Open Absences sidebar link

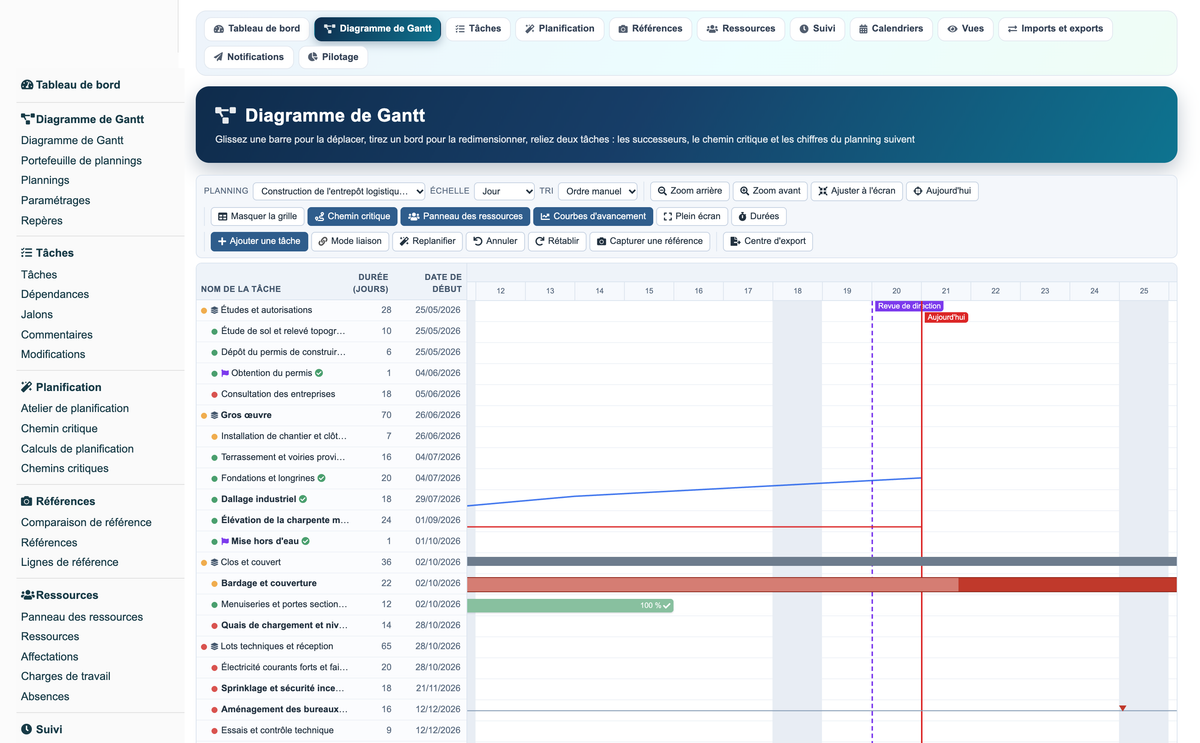(45, 696)
